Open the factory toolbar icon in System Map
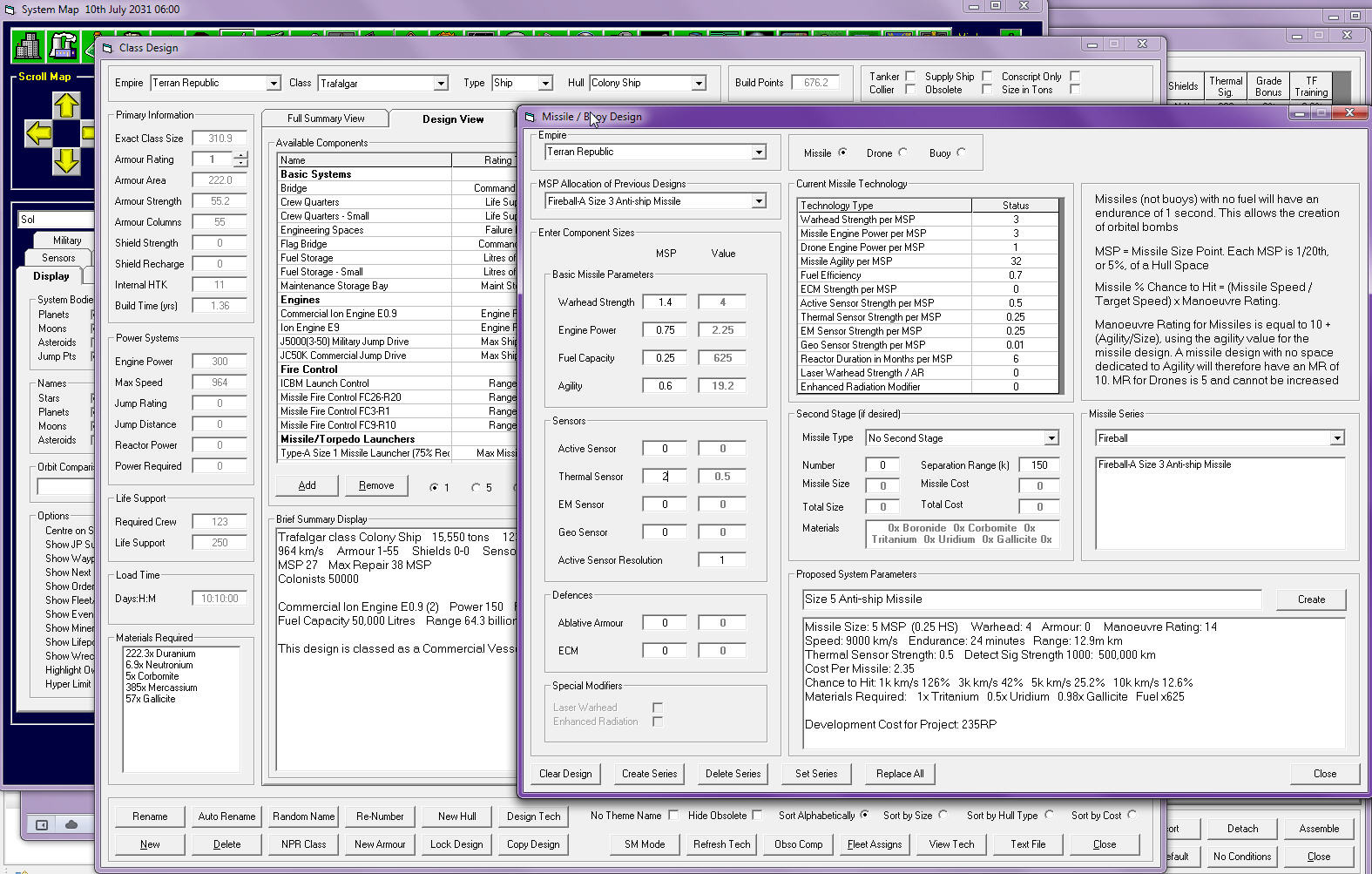The height and width of the screenshot is (874, 1372). [x=64, y=46]
